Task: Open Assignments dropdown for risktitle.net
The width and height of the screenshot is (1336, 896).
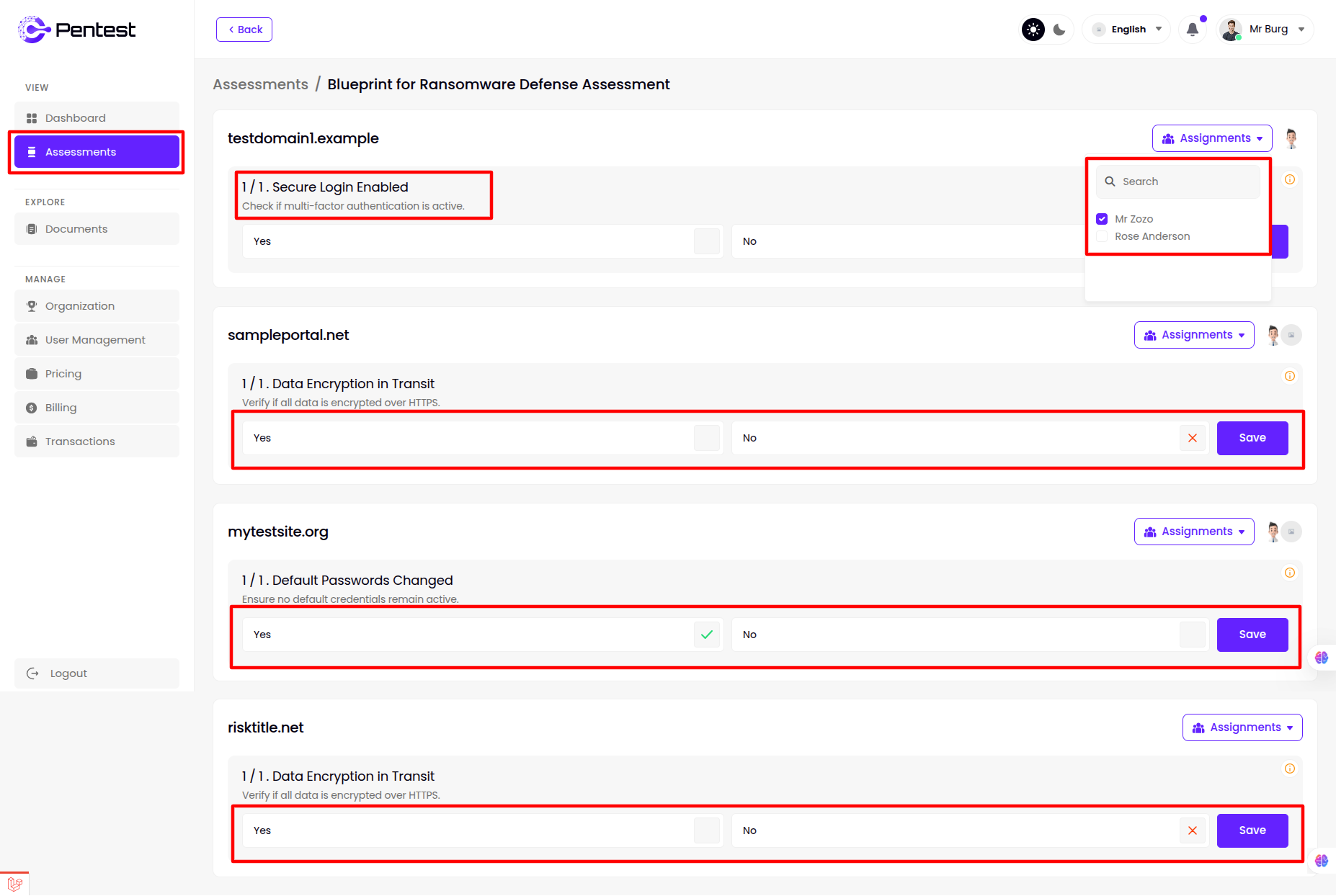Action: (x=1242, y=727)
